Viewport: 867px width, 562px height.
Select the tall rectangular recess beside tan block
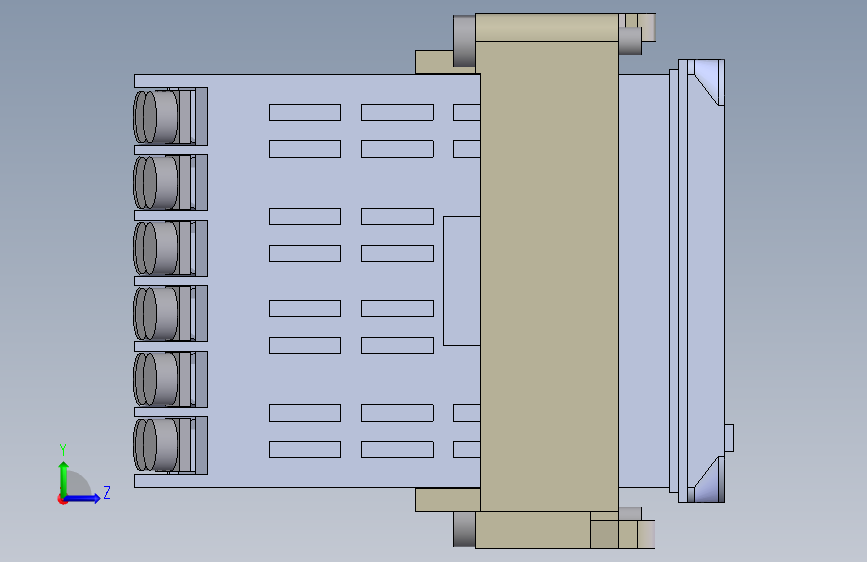(x=462, y=281)
